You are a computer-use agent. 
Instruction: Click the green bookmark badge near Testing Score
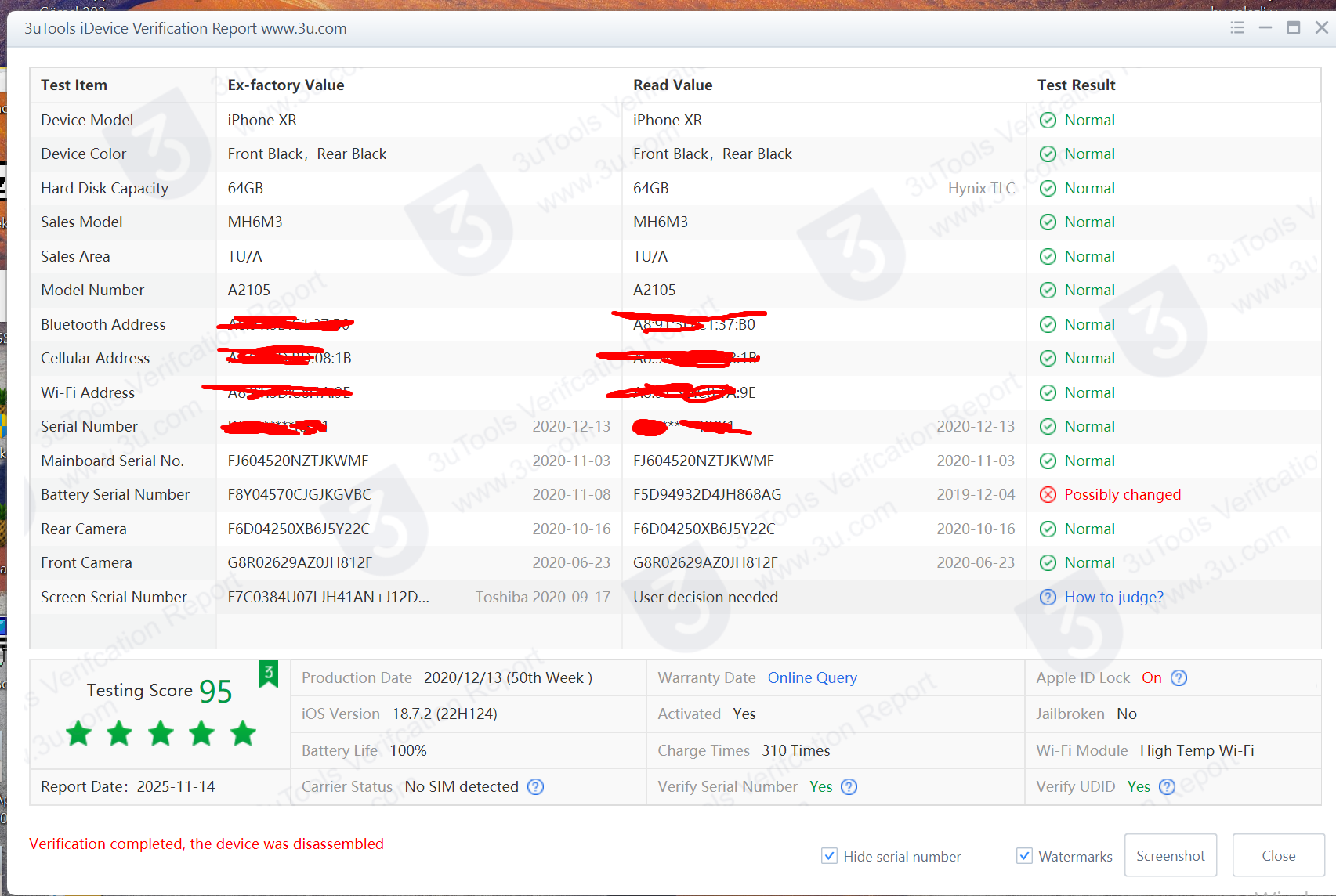[x=269, y=673]
